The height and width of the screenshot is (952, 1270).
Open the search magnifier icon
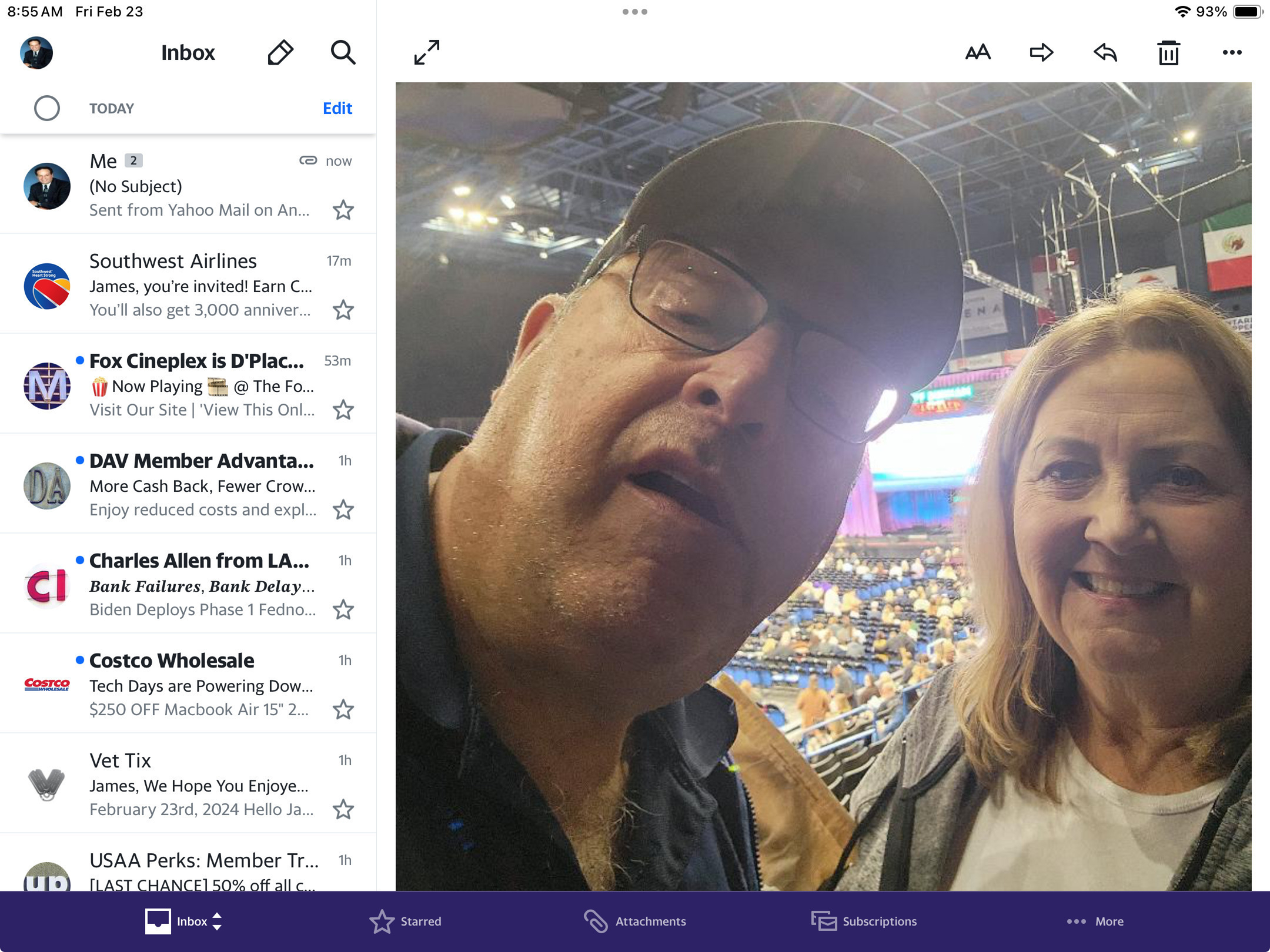pos(343,53)
